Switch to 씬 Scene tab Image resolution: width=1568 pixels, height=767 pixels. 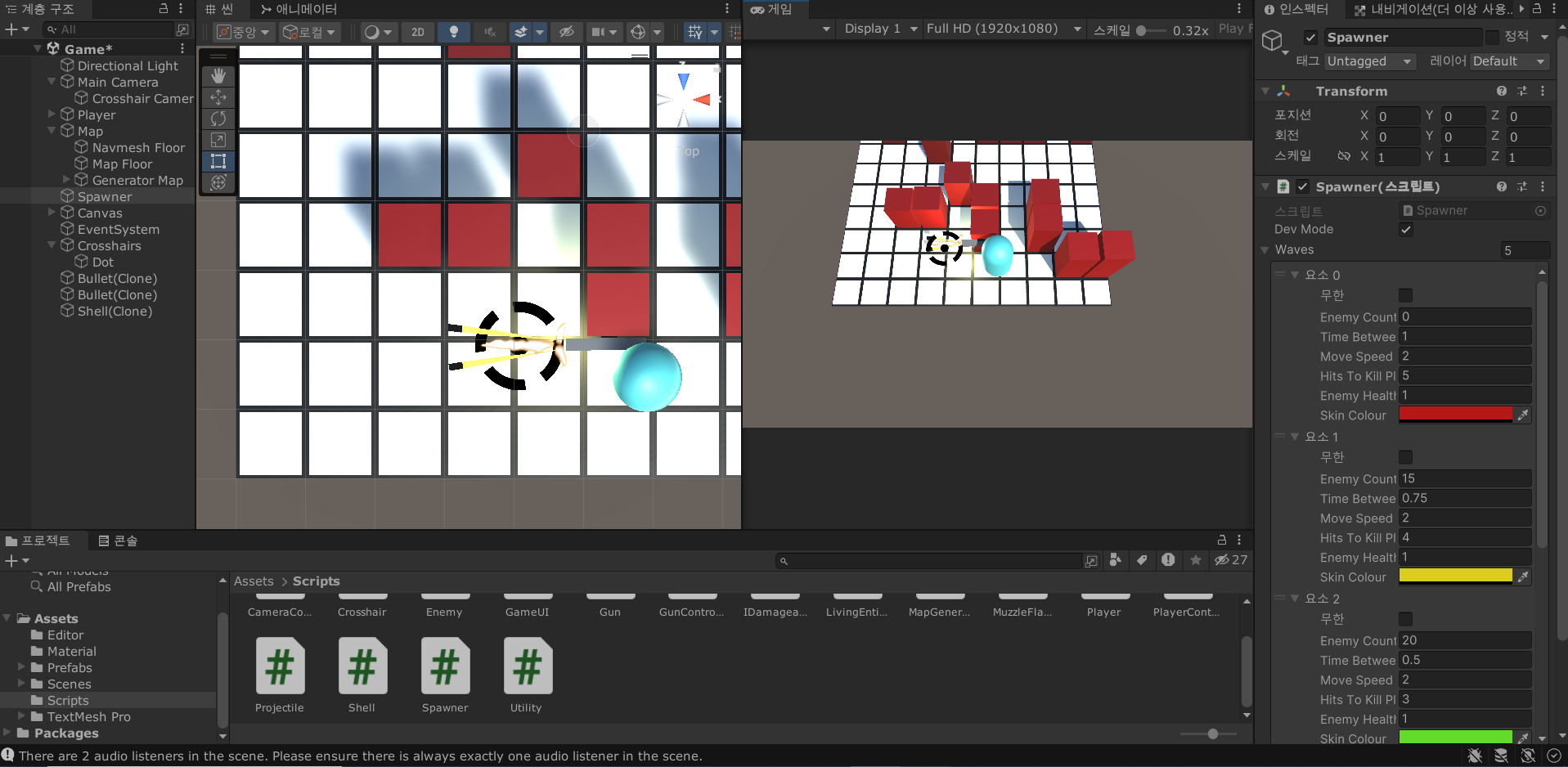pyautogui.click(x=219, y=9)
